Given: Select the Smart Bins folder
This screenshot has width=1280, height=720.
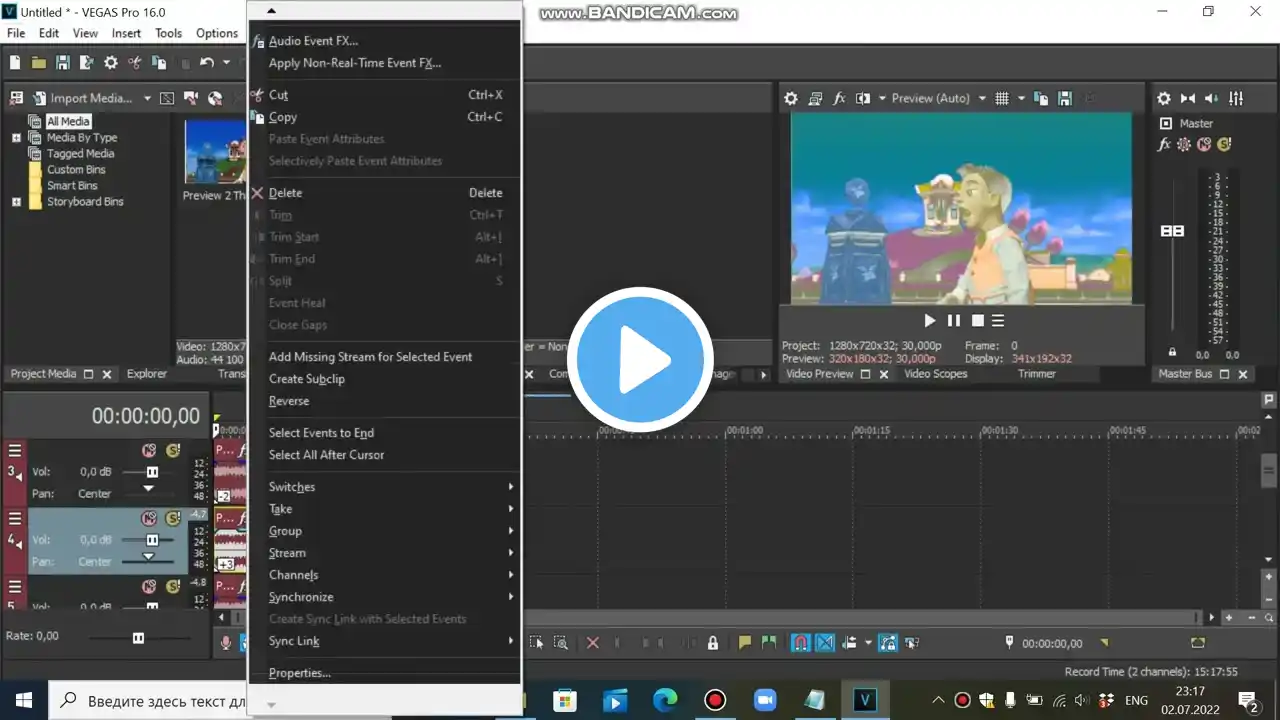Looking at the screenshot, I should click(x=72, y=186).
